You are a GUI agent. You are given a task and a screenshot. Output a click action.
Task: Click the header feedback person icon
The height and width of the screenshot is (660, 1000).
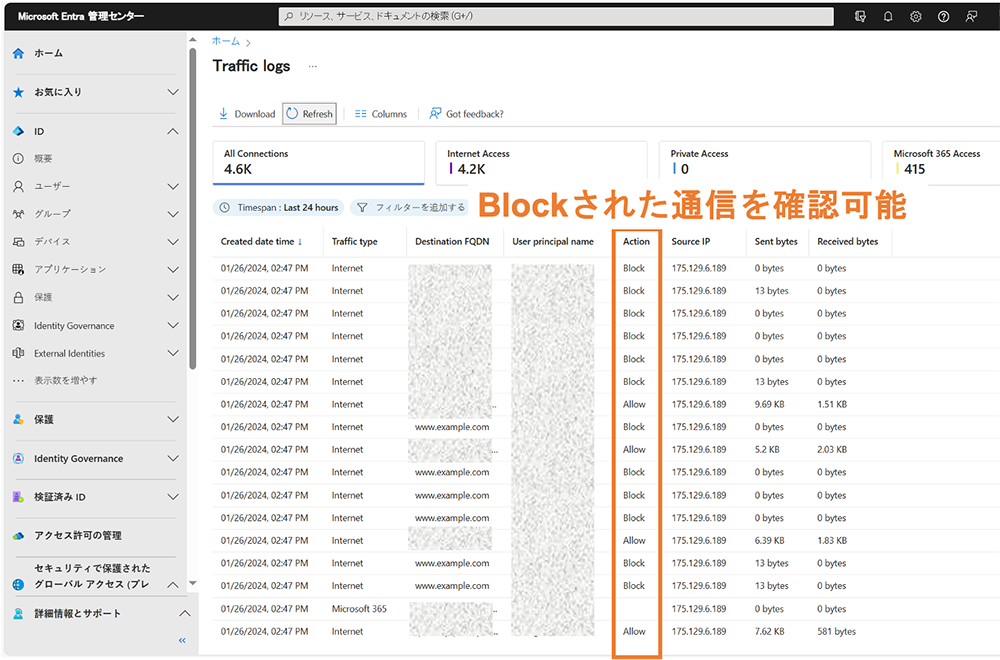[971, 17]
